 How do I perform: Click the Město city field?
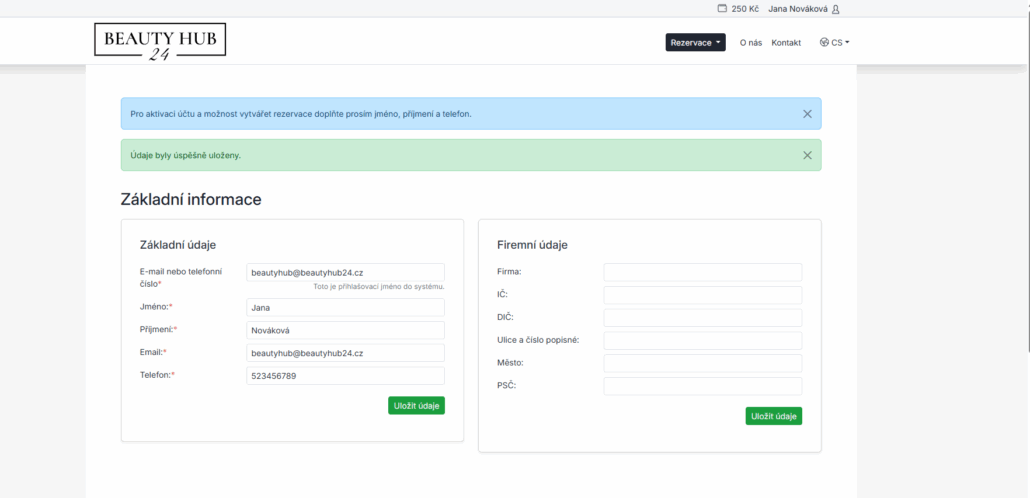click(x=702, y=363)
